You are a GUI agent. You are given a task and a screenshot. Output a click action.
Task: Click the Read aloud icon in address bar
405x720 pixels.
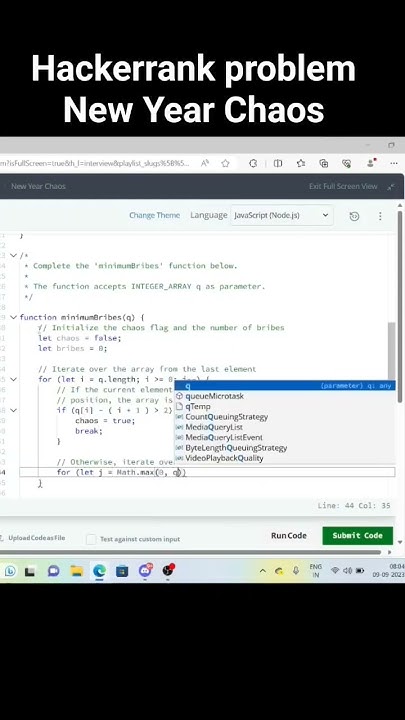(x=205, y=163)
